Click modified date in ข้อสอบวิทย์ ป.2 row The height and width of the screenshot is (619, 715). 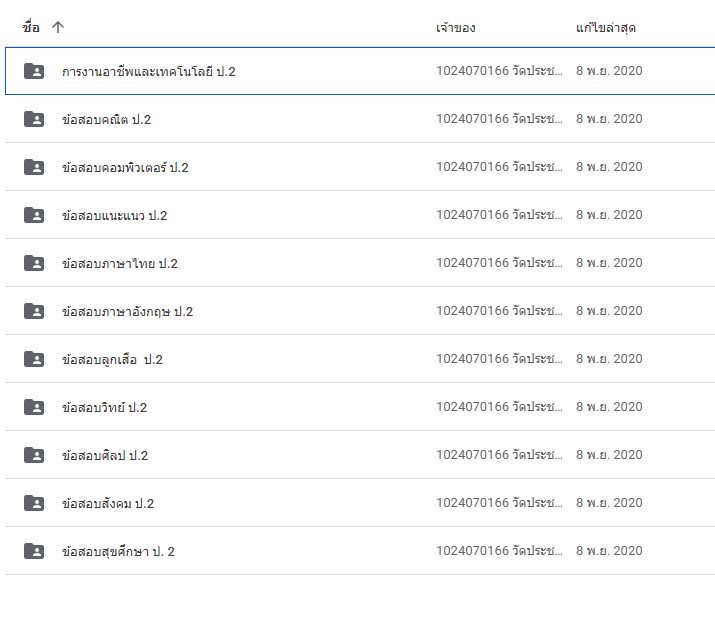(609, 407)
